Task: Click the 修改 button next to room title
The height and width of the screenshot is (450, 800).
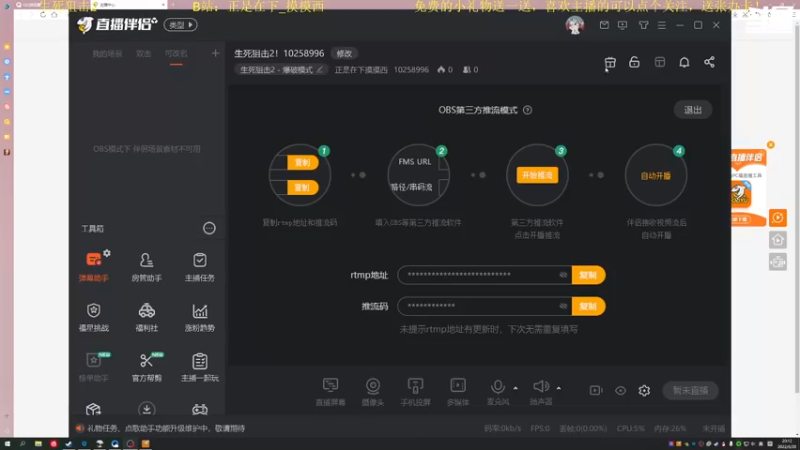Action: coord(344,54)
